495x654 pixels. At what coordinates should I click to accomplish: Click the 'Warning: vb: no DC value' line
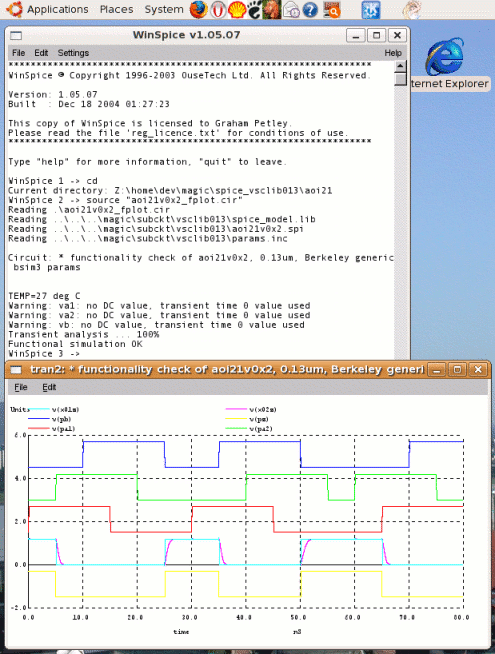(156, 325)
